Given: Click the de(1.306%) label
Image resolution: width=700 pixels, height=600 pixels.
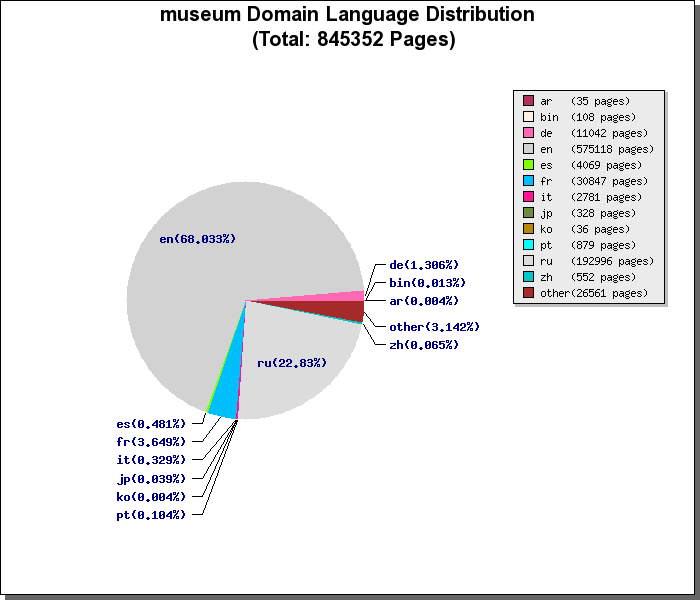Looking at the screenshot, I should [x=424, y=265].
